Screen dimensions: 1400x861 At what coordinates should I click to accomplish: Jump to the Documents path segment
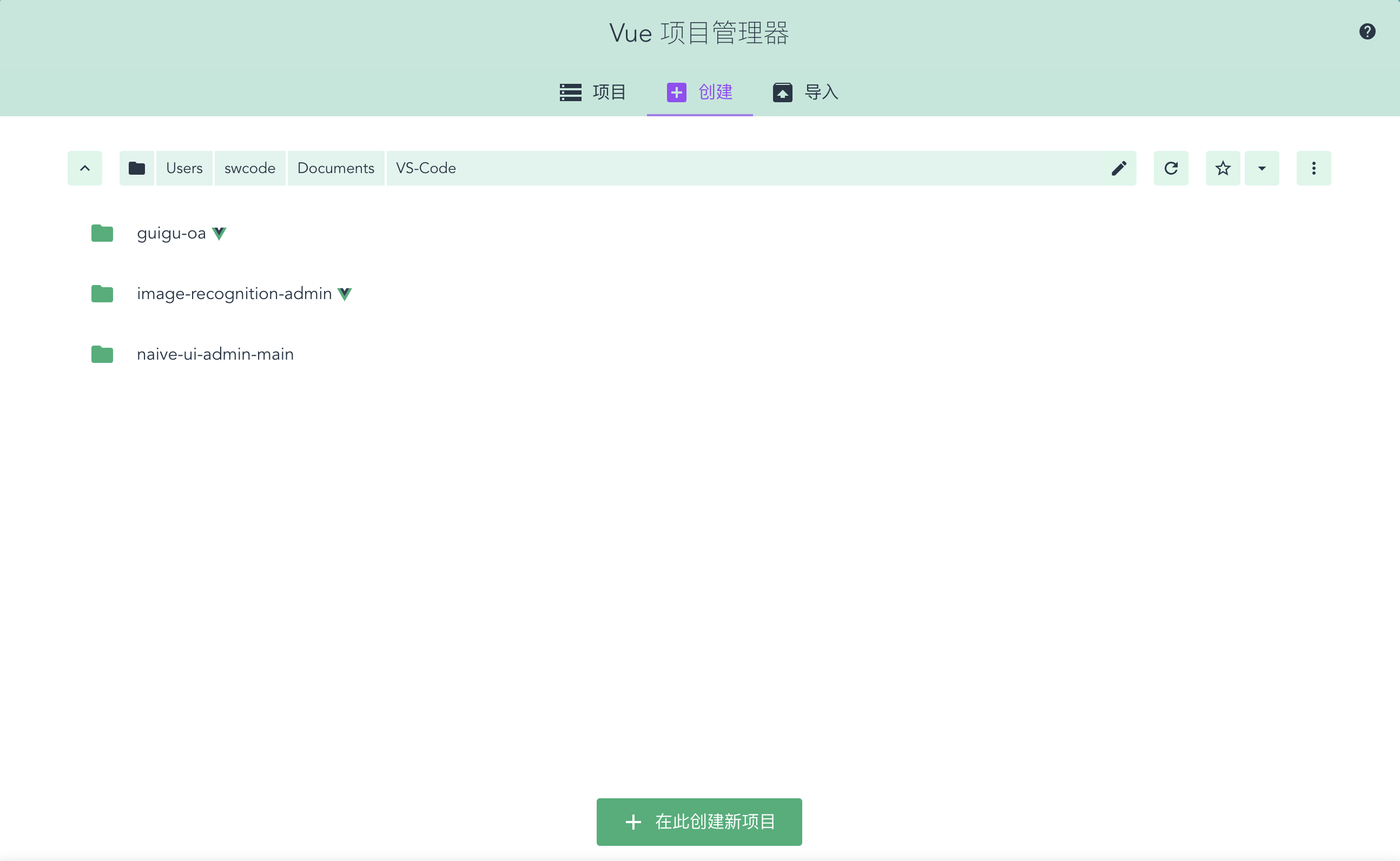tap(335, 168)
